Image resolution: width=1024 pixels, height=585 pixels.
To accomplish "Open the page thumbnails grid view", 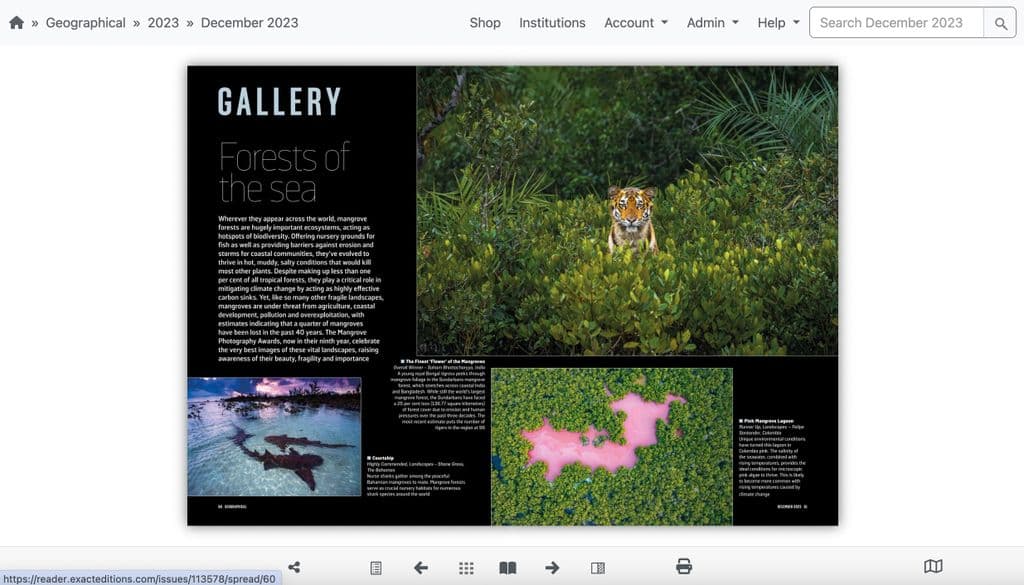I will coord(466,568).
